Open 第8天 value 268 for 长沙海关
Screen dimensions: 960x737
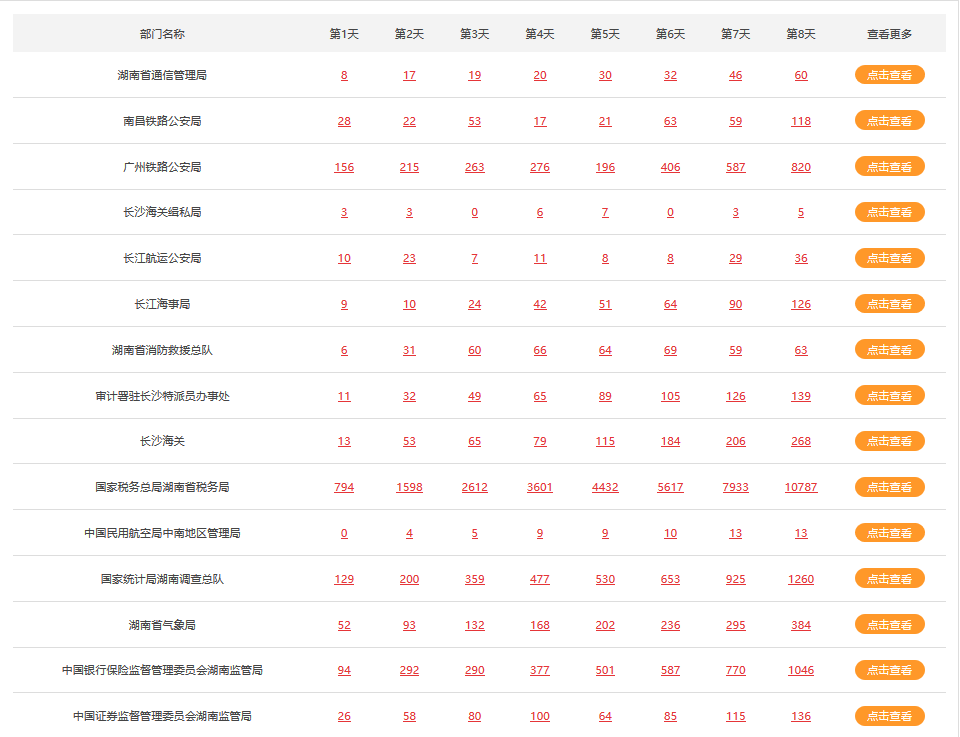(801, 441)
